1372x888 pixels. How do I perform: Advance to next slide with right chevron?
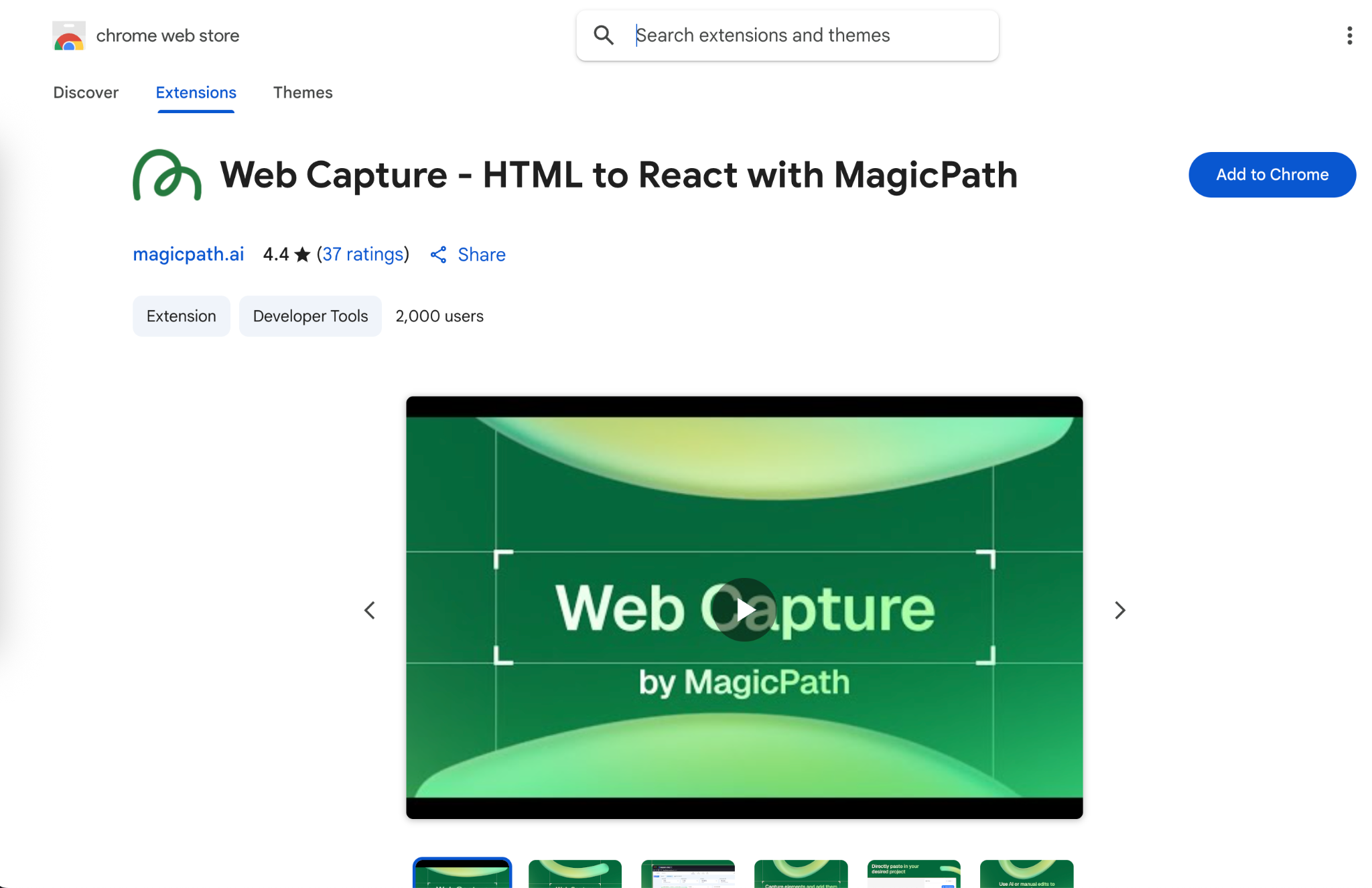1119,610
